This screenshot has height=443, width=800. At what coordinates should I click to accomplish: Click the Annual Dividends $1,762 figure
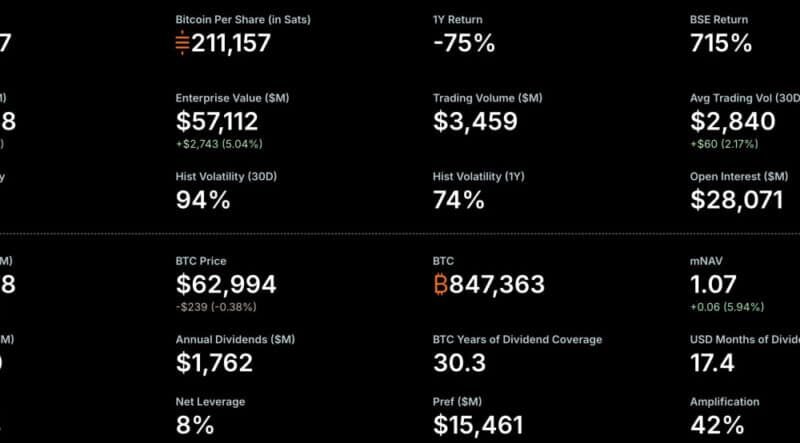tap(214, 362)
